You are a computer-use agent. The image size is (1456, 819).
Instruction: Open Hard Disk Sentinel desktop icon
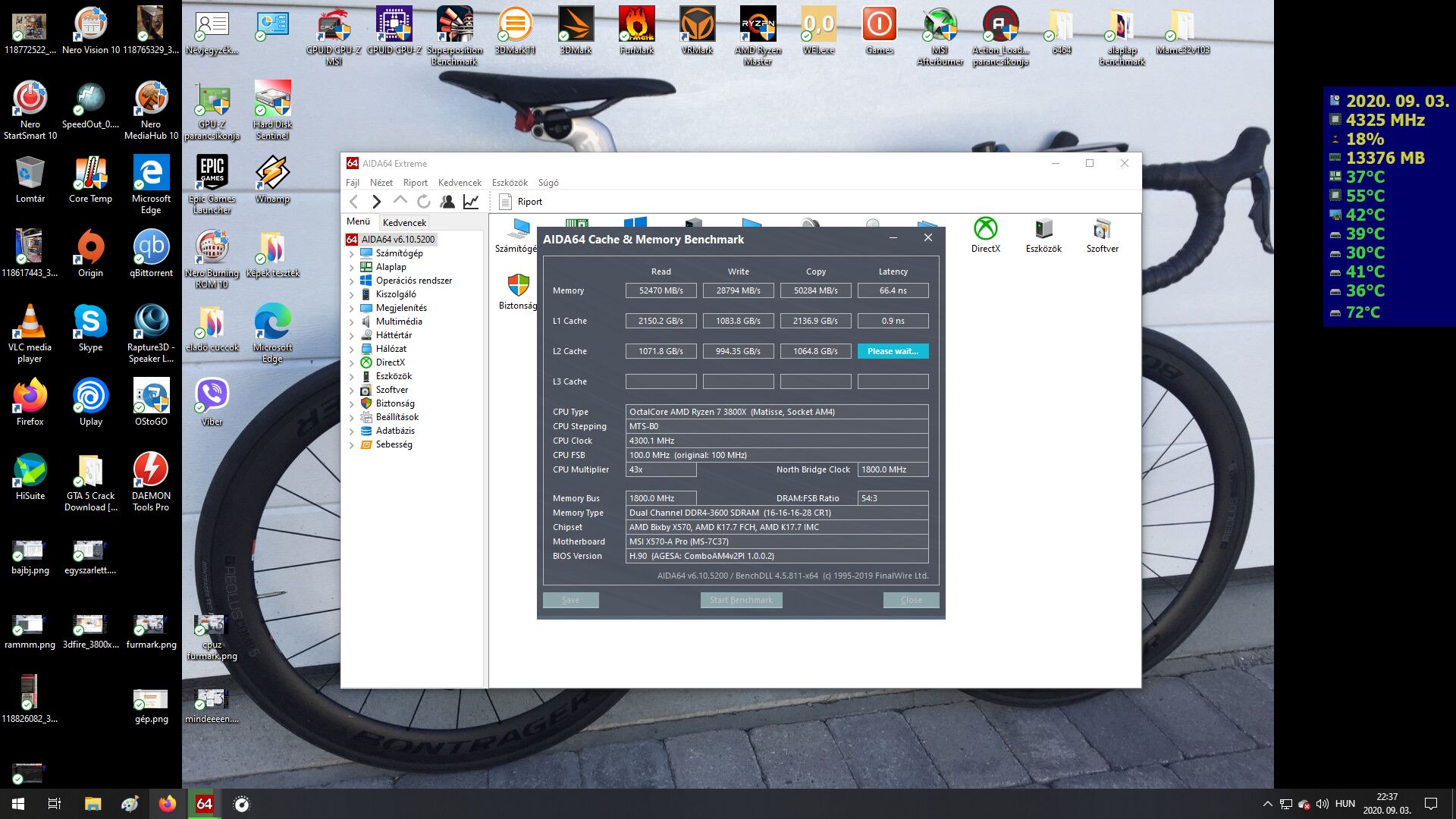point(272,110)
